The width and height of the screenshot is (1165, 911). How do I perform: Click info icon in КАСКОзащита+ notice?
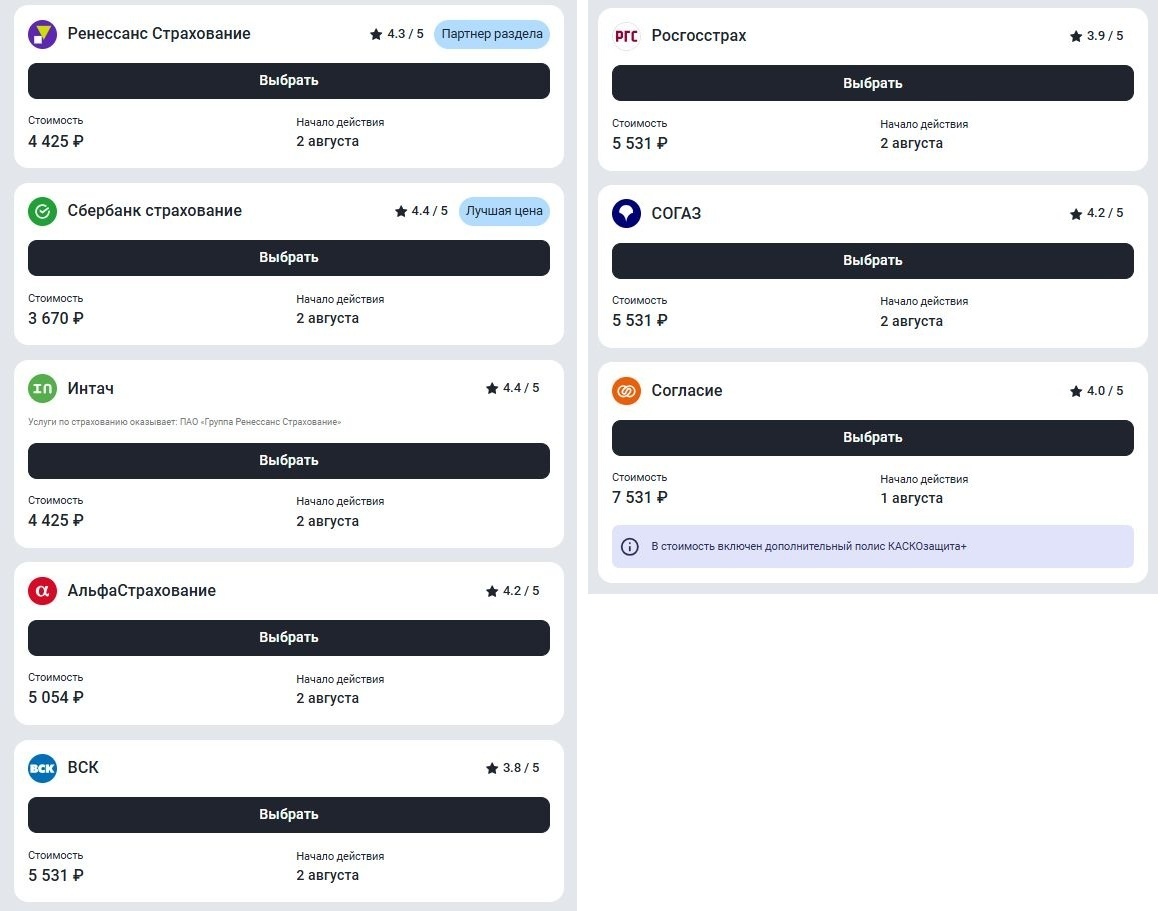[630, 547]
